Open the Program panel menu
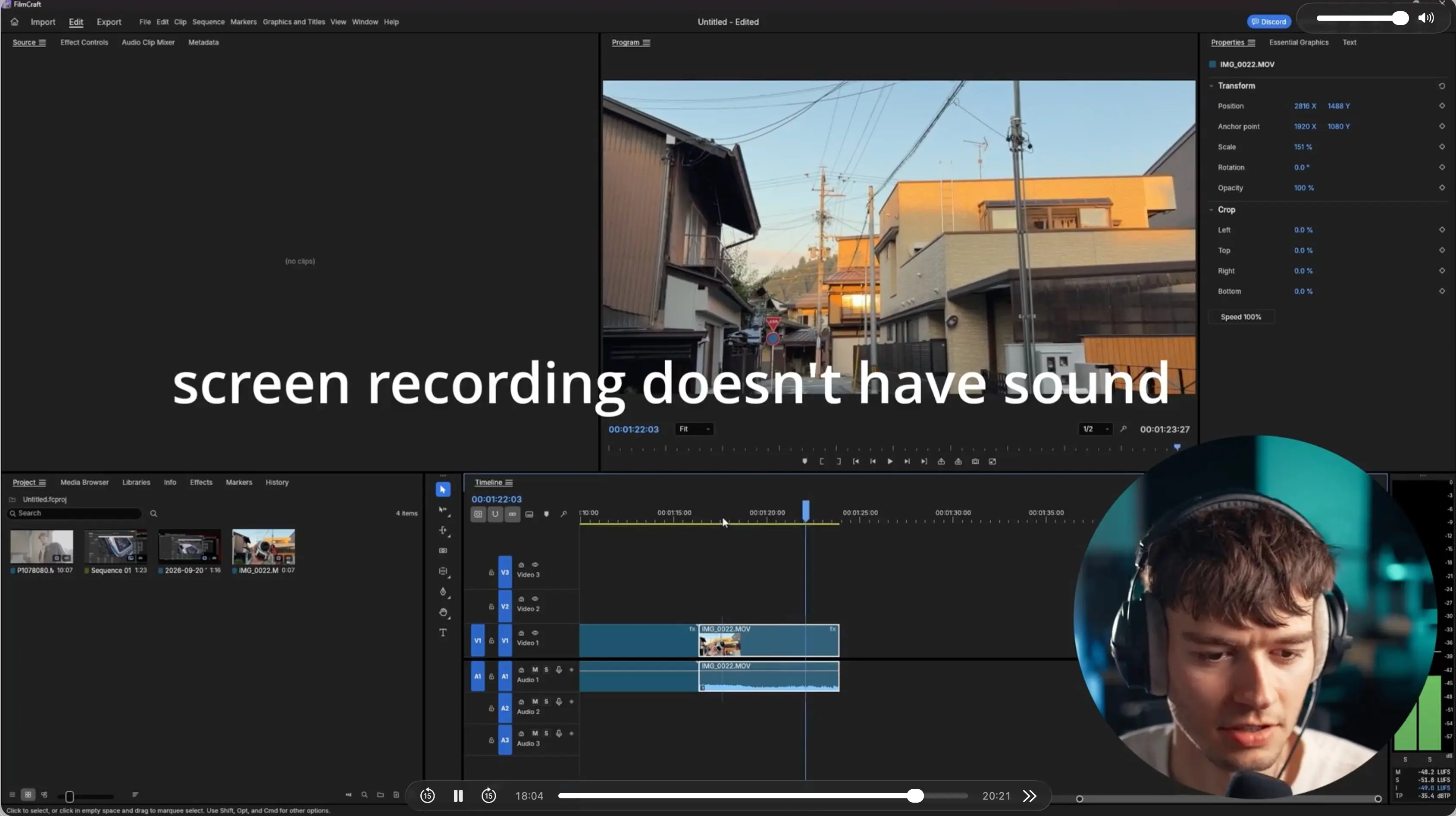1456x816 pixels. coord(646,42)
